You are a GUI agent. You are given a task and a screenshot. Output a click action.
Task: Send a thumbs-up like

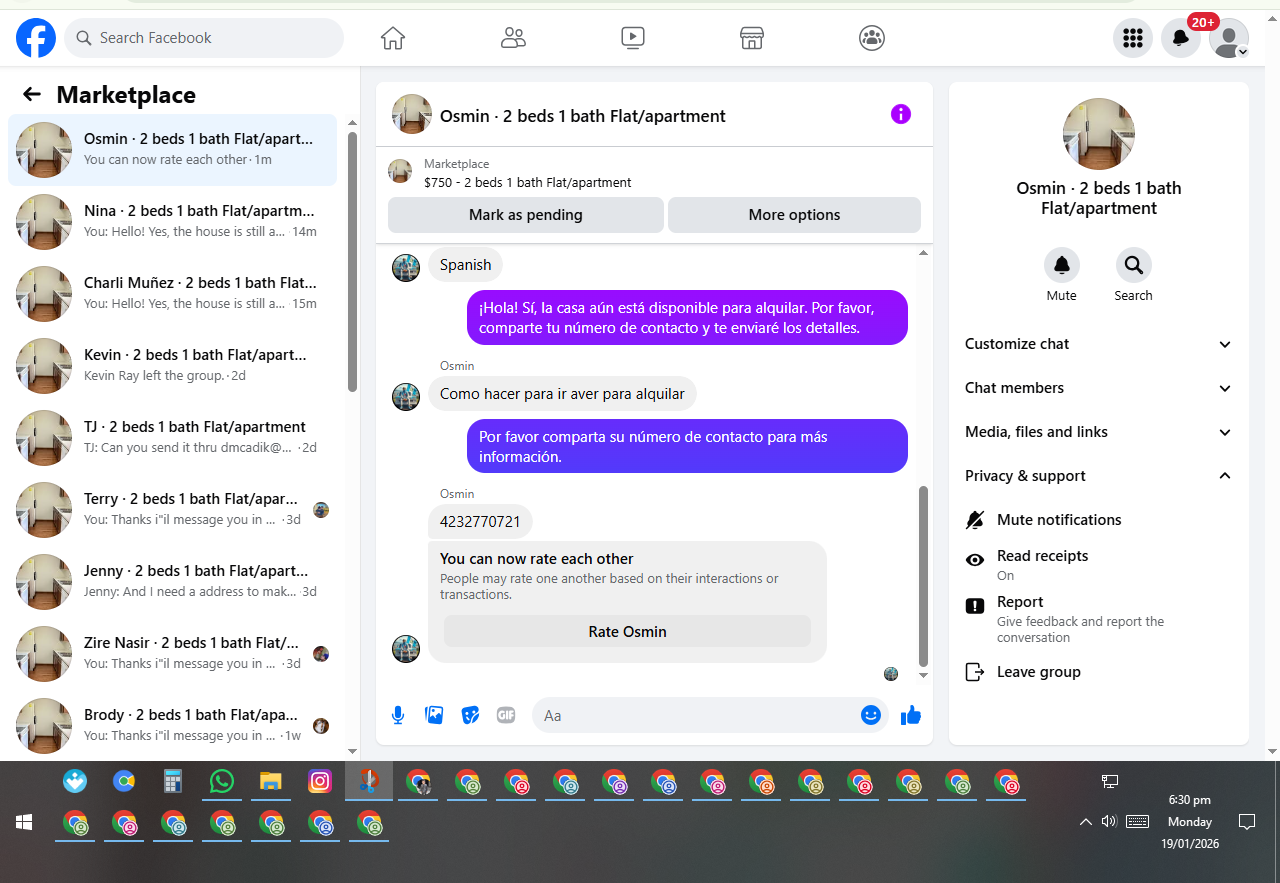point(911,715)
